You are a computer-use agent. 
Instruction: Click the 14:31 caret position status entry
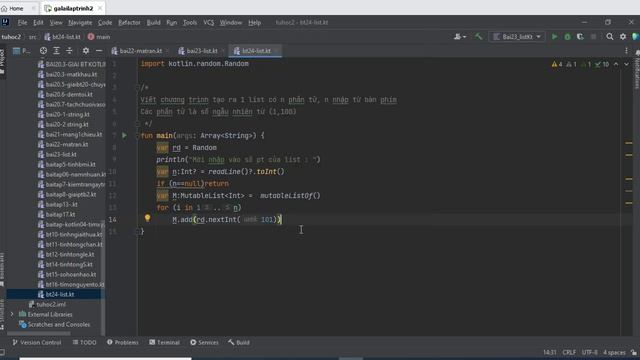(x=550, y=352)
